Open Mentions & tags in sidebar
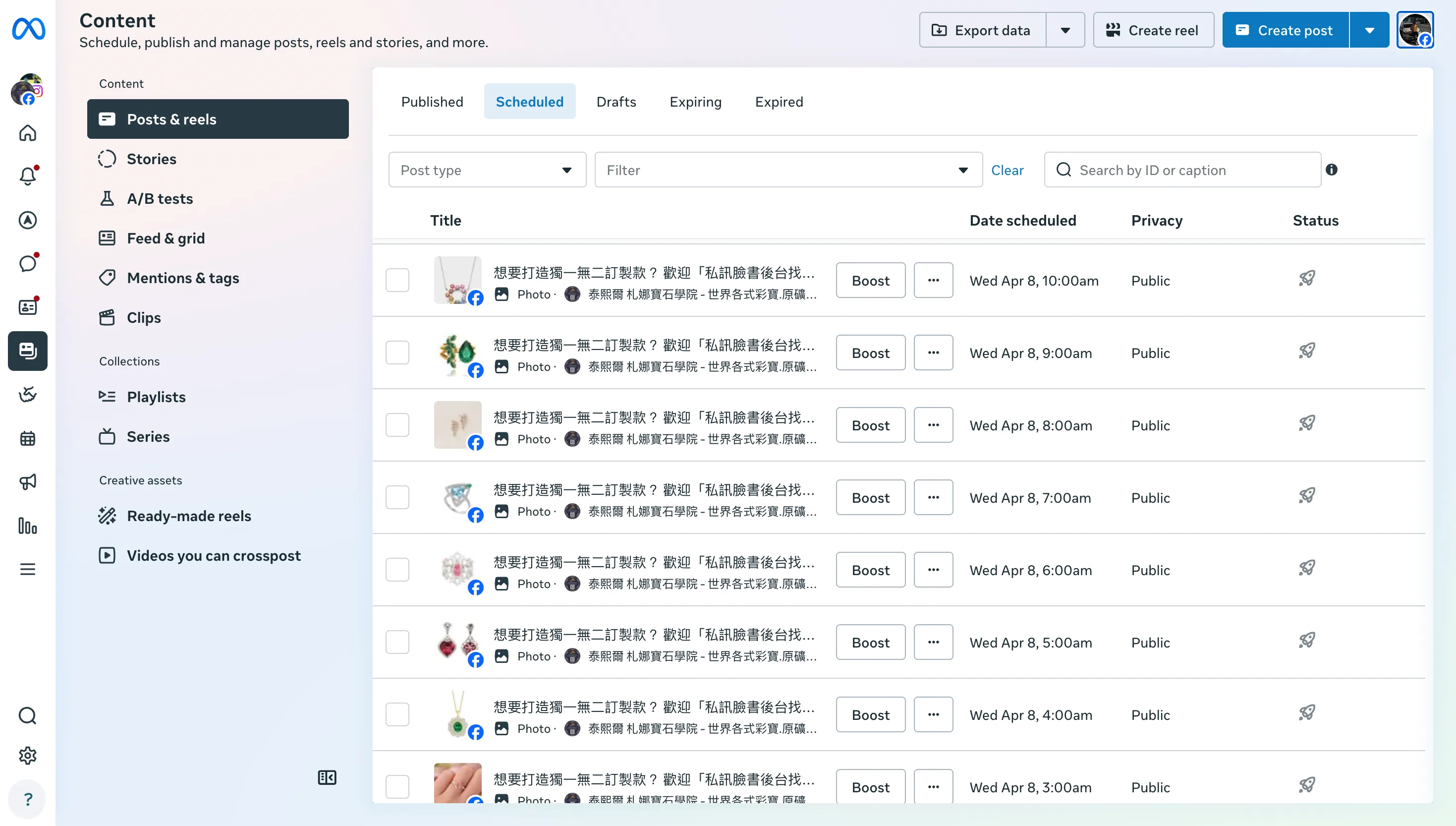Screen dimensions: 1456x826 (x=218, y=278)
